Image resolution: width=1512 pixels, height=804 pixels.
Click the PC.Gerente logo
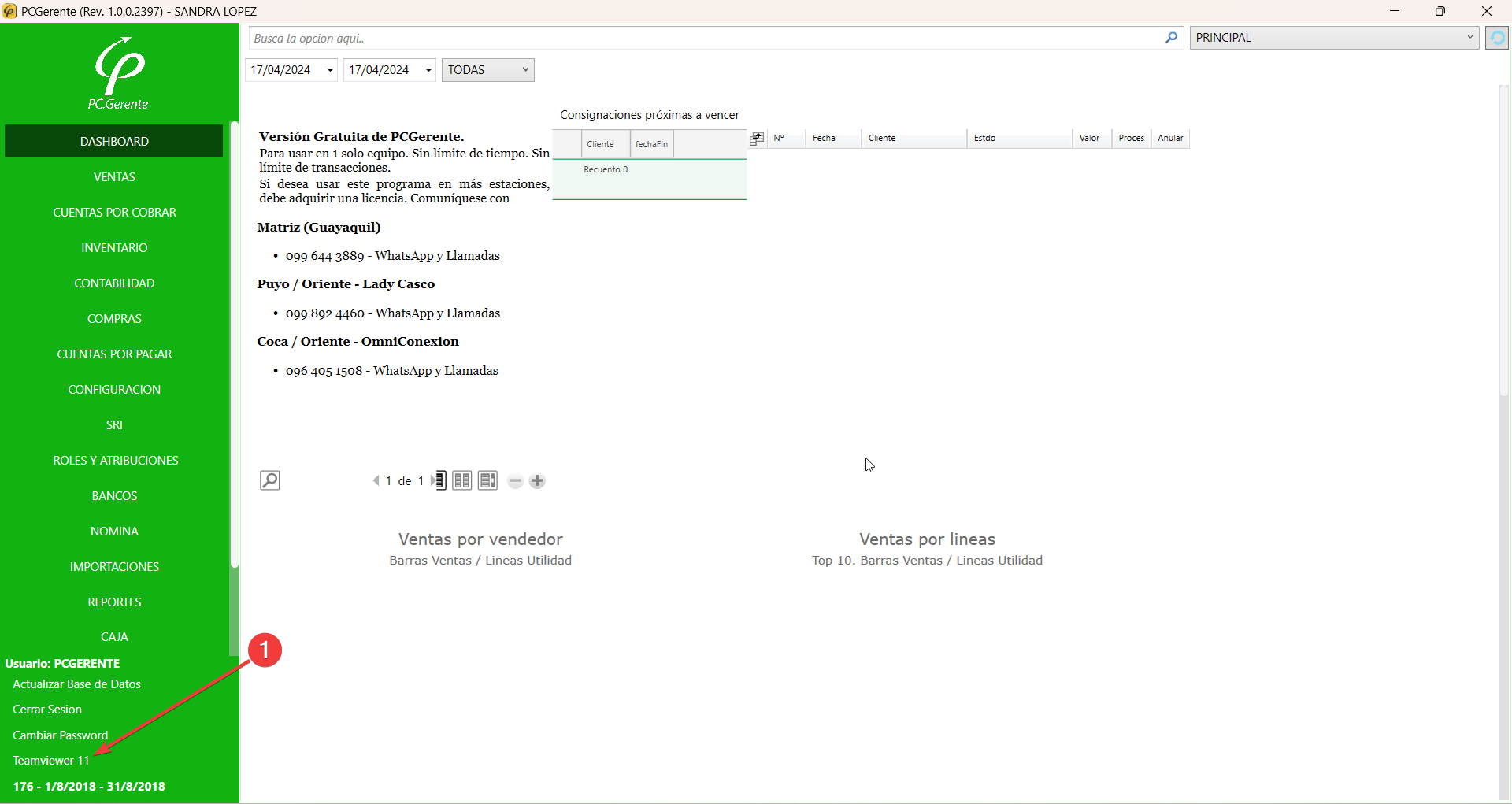pos(117,72)
